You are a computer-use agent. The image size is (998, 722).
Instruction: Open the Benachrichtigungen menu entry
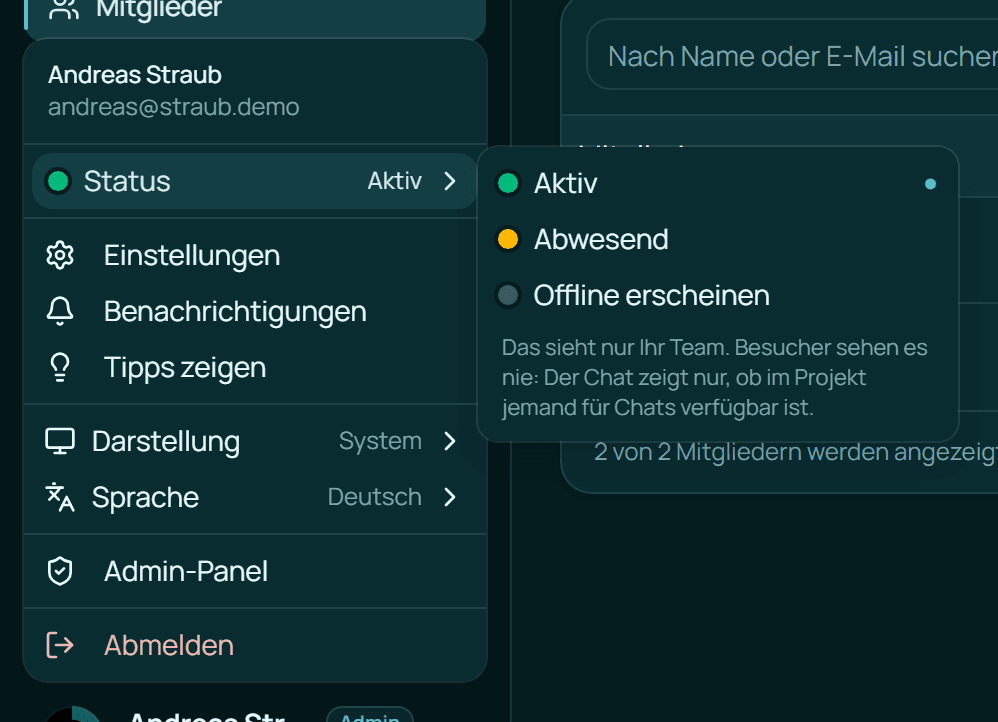pyautogui.click(x=255, y=311)
